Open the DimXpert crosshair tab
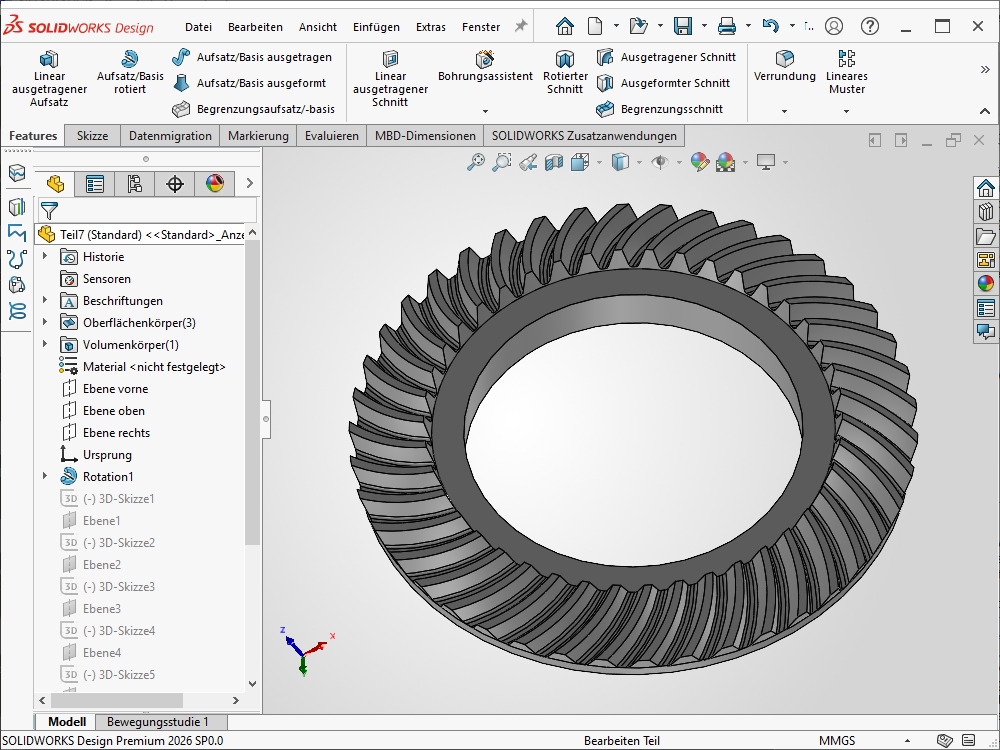This screenshot has height=750, width=1000. (x=175, y=183)
